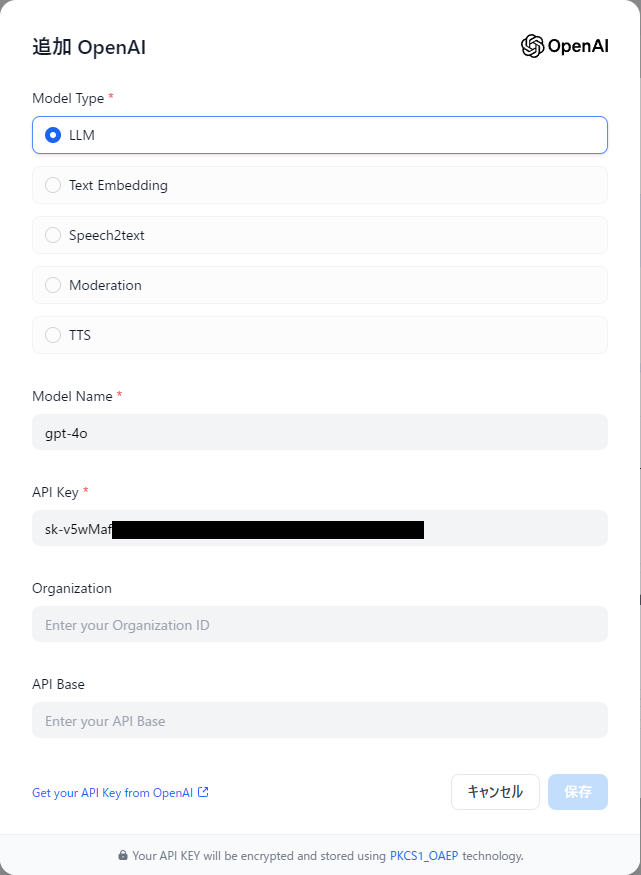
Task: Click the API Base input field
Action: pos(320,720)
